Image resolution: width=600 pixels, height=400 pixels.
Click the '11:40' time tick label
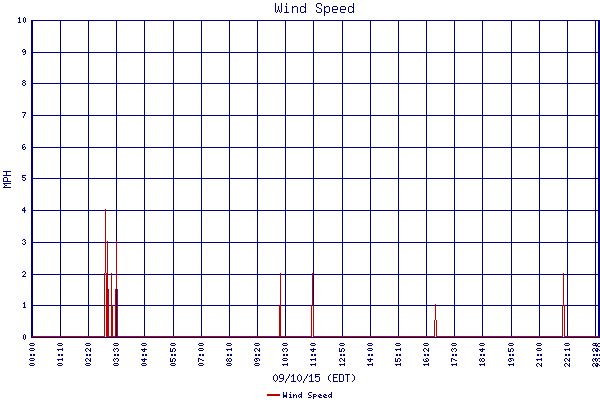click(313, 354)
